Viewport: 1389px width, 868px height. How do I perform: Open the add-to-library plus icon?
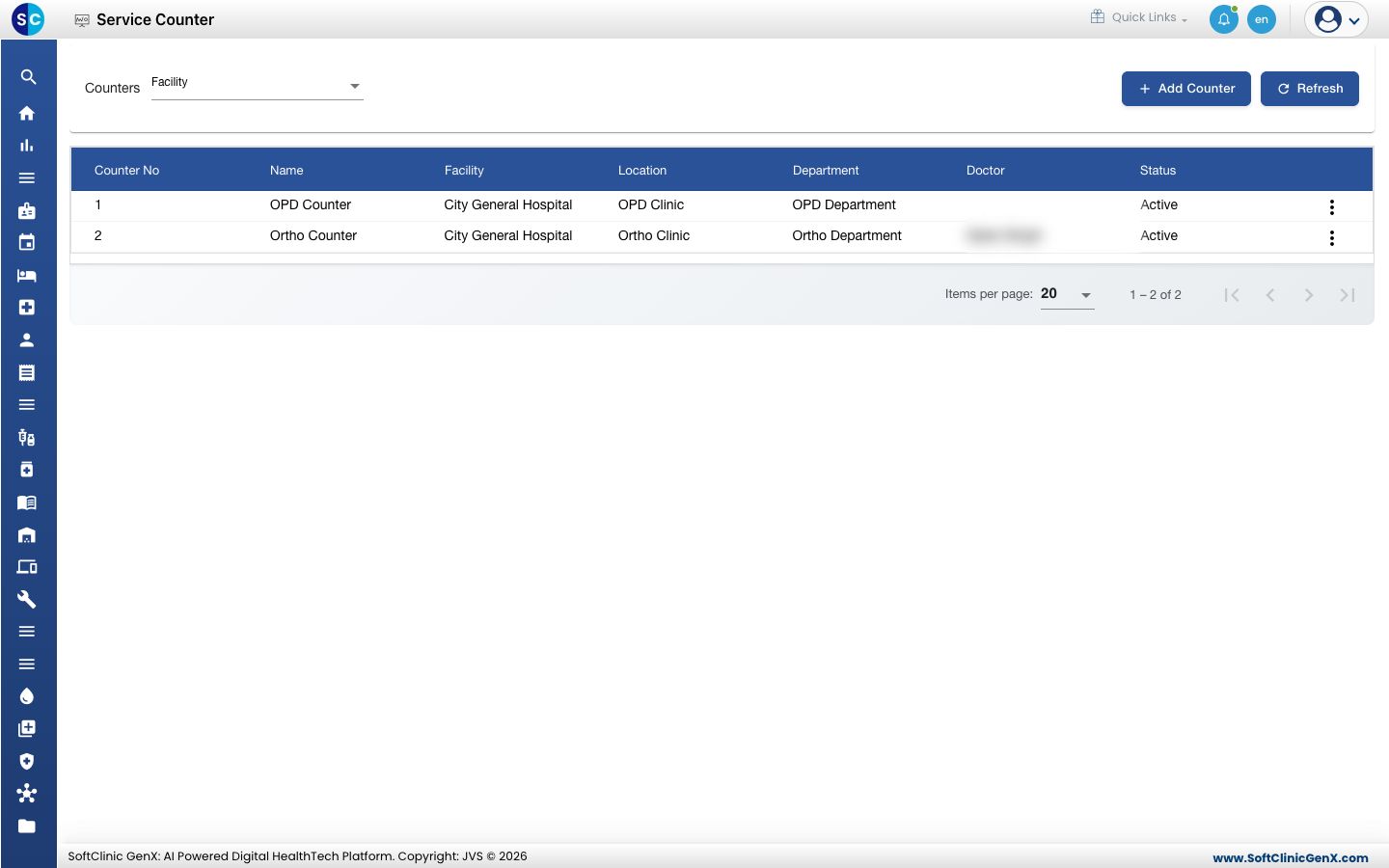click(27, 728)
